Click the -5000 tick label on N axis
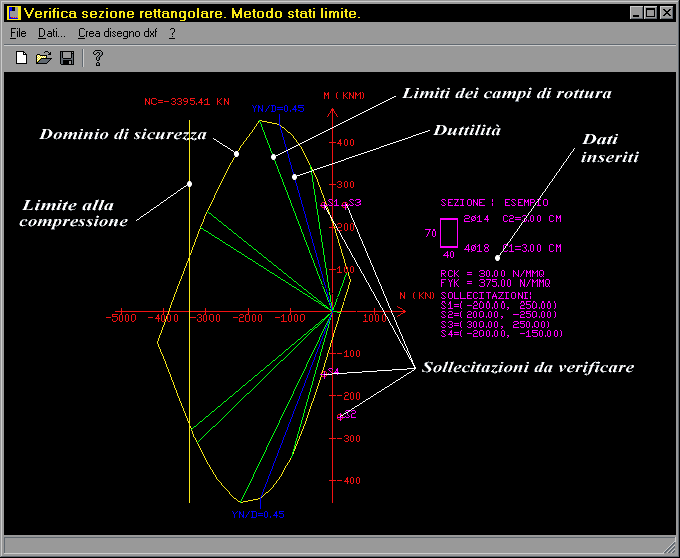 click(x=121, y=318)
